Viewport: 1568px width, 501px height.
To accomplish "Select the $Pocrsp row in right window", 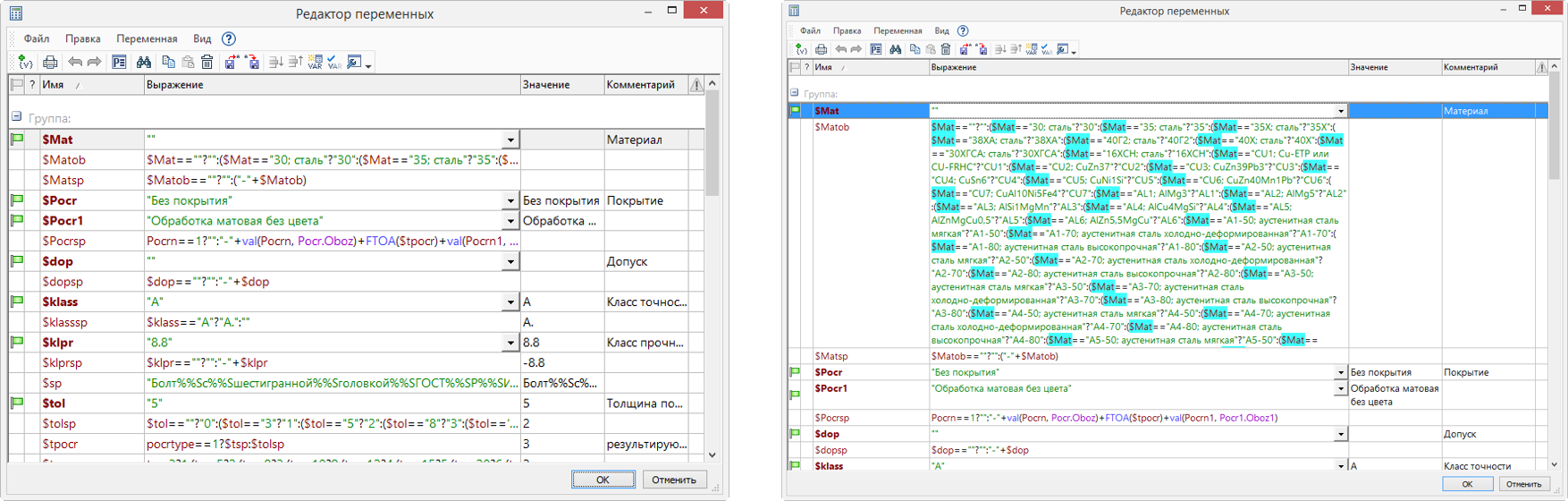I will 1167,418.
